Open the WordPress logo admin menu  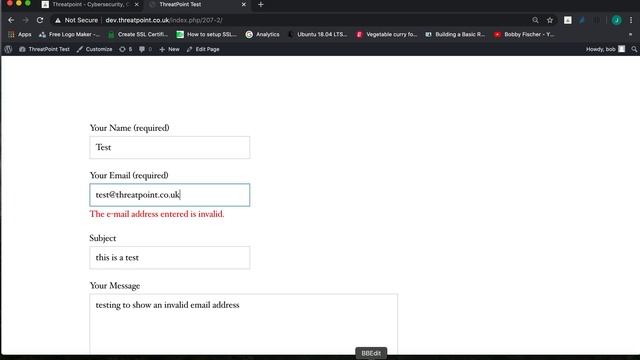[x=8, y=49]
